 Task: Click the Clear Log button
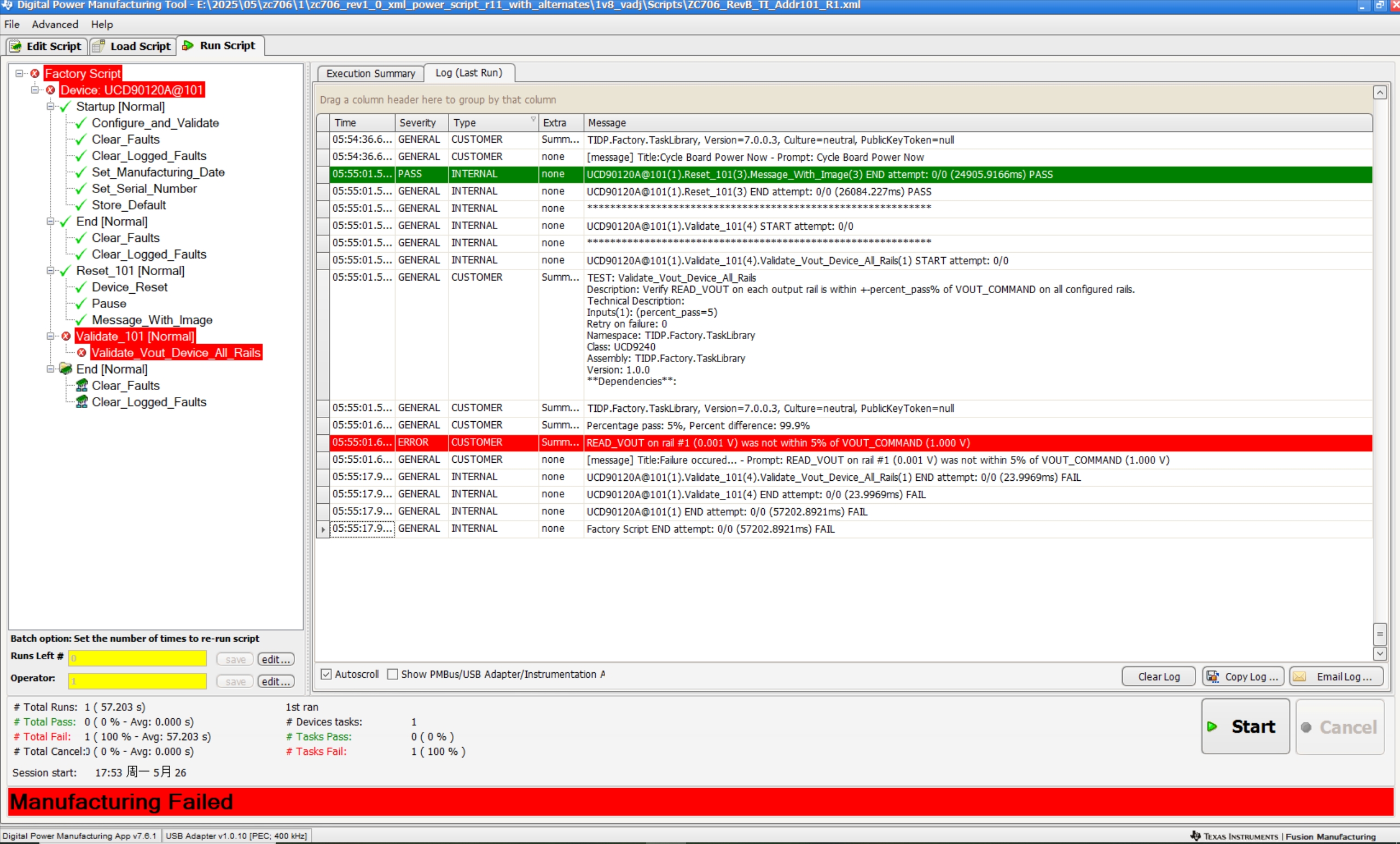pyautogui.click(x=1159, y=676)
